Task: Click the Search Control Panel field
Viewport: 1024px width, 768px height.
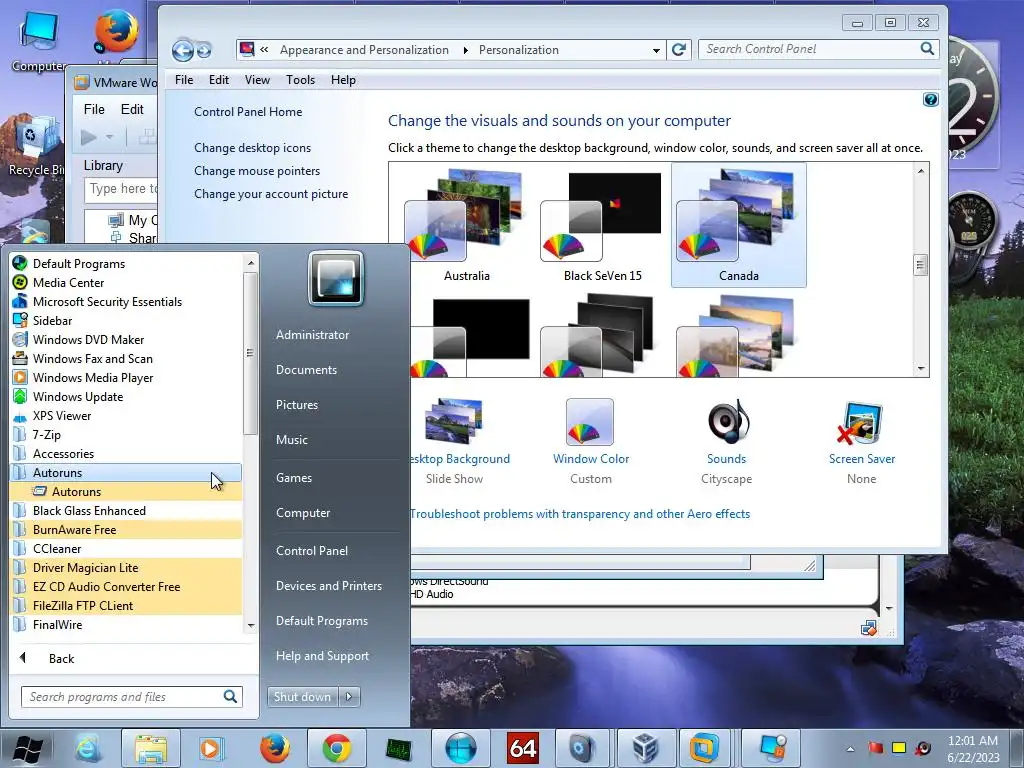Action: coord(808,49)
